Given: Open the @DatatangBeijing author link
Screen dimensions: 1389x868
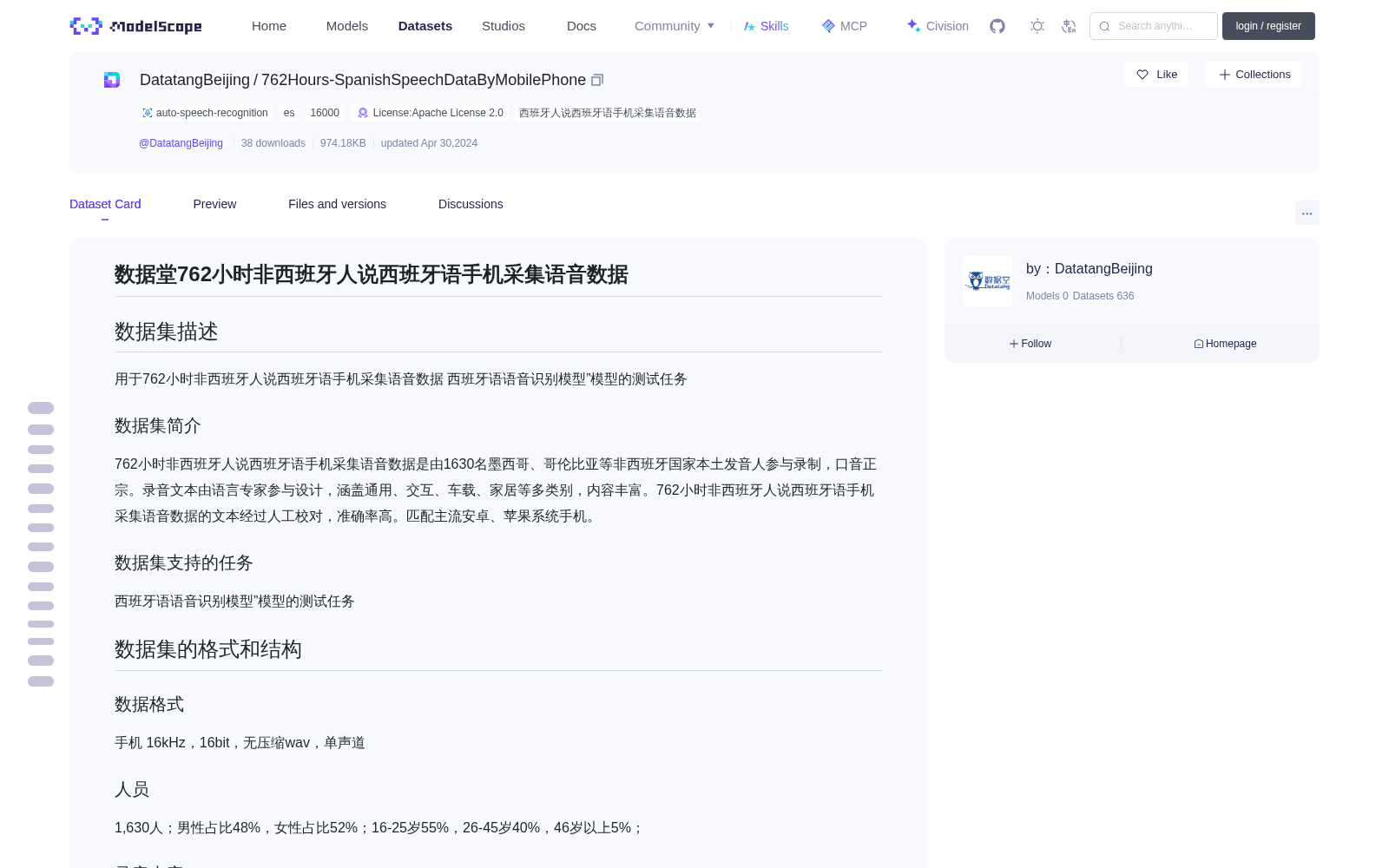Looking at the screenshot, I should tap(181, 143).
